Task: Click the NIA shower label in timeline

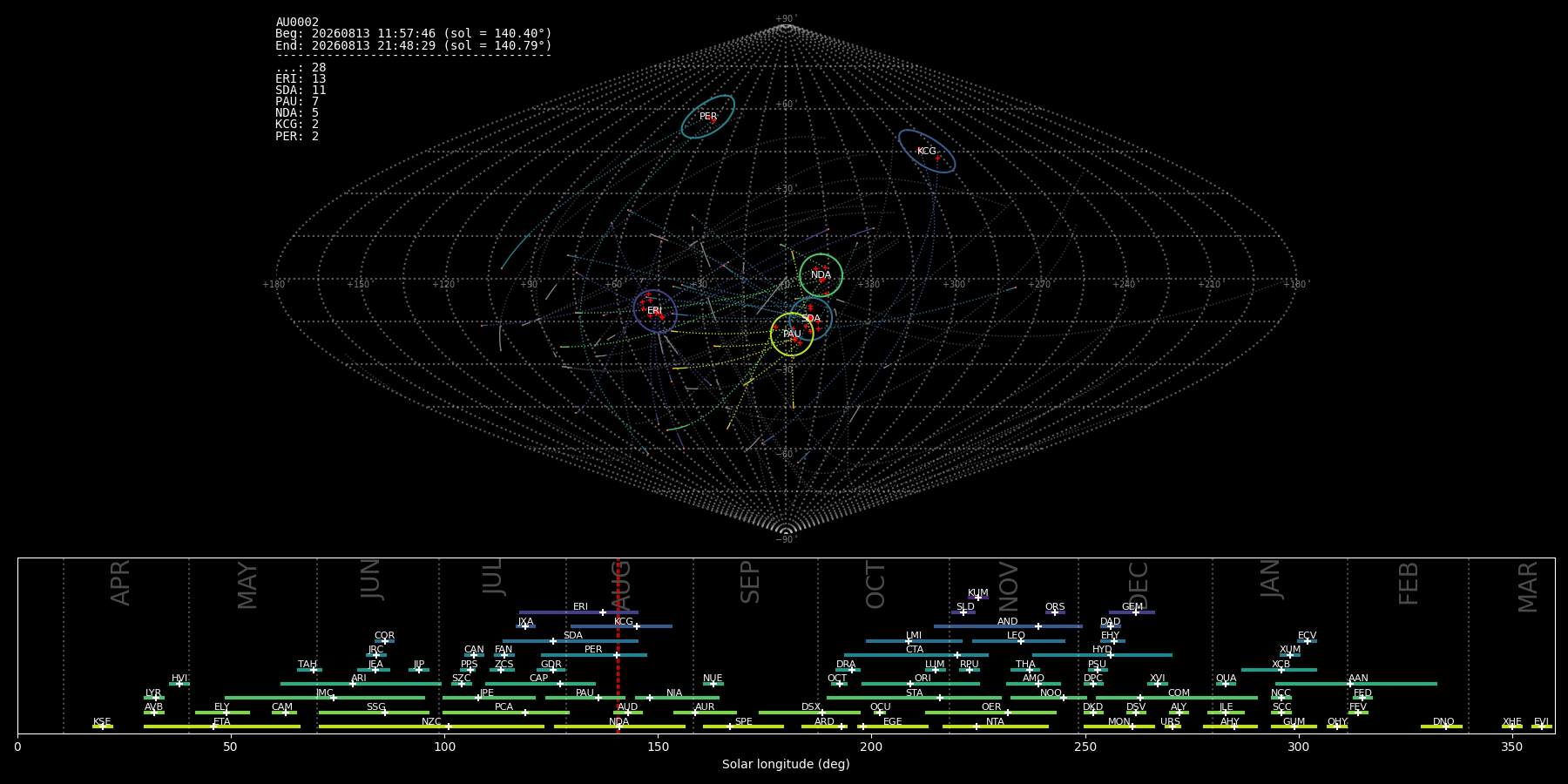Action: tap(674, 693)
